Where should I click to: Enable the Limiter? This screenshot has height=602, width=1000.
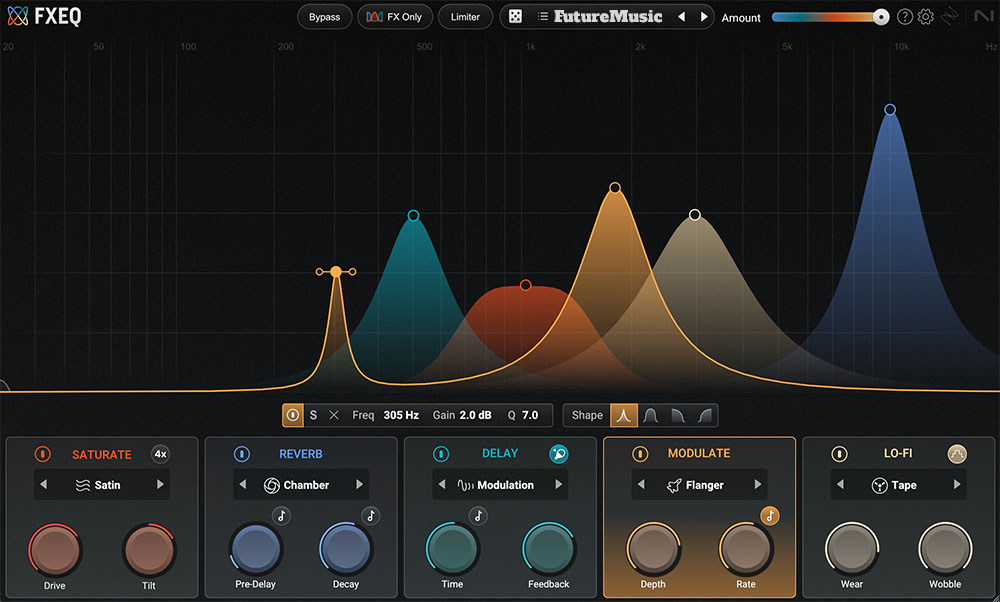pyautogui.click(x=465, y=16)
